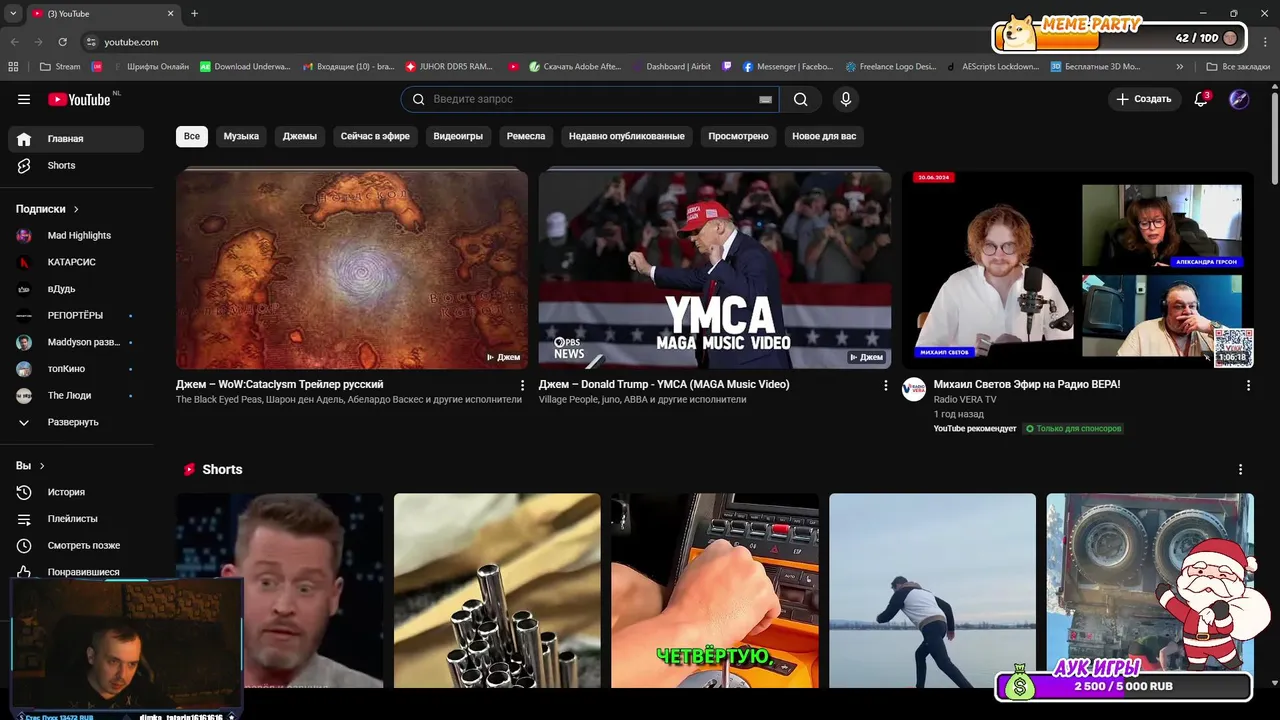Open the short of man on ice
This screenshot has height=720, width=1280.
[x=932, y=590]
